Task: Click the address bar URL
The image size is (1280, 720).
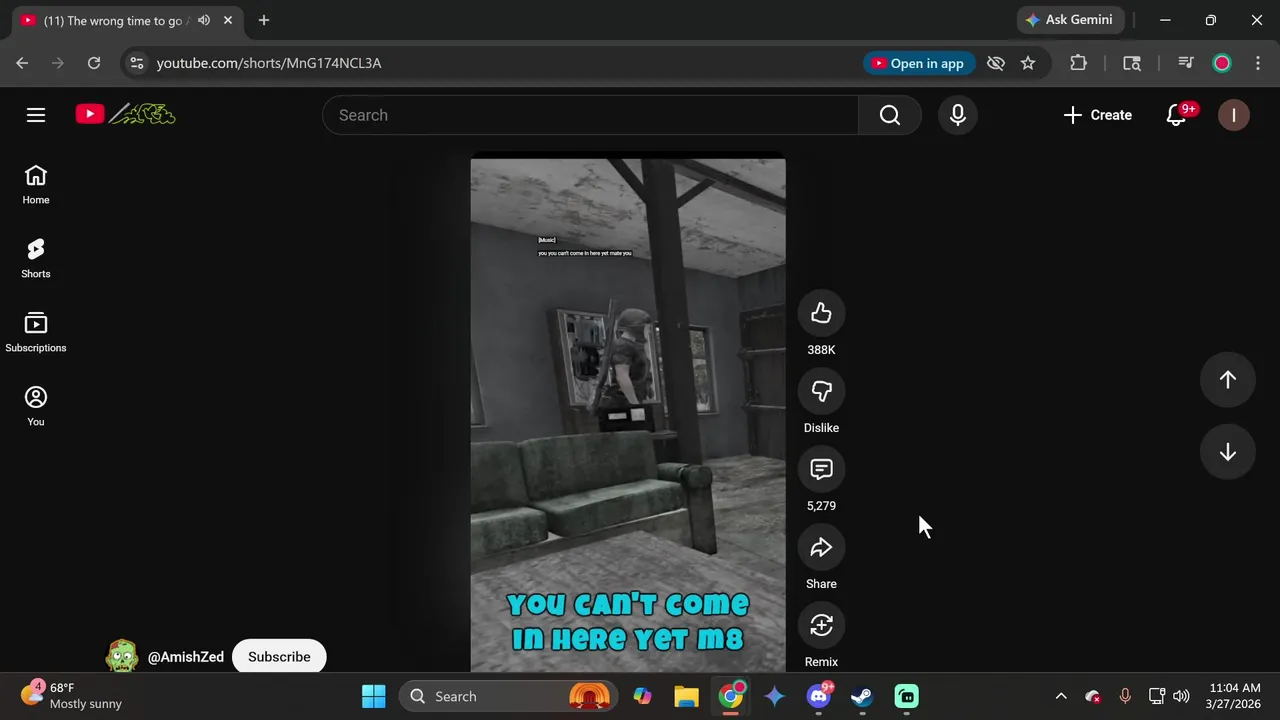Action: 269,63
